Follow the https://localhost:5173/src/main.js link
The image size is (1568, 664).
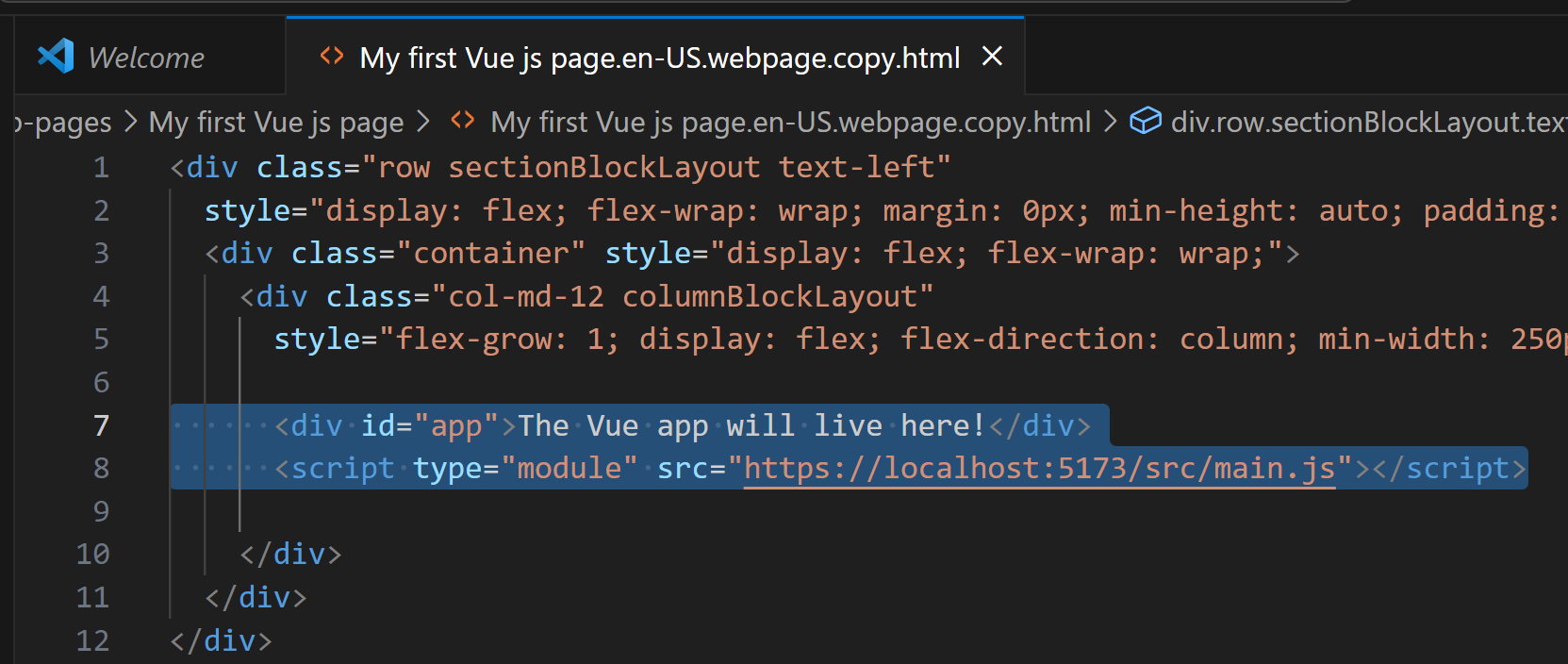point(1040,469)
